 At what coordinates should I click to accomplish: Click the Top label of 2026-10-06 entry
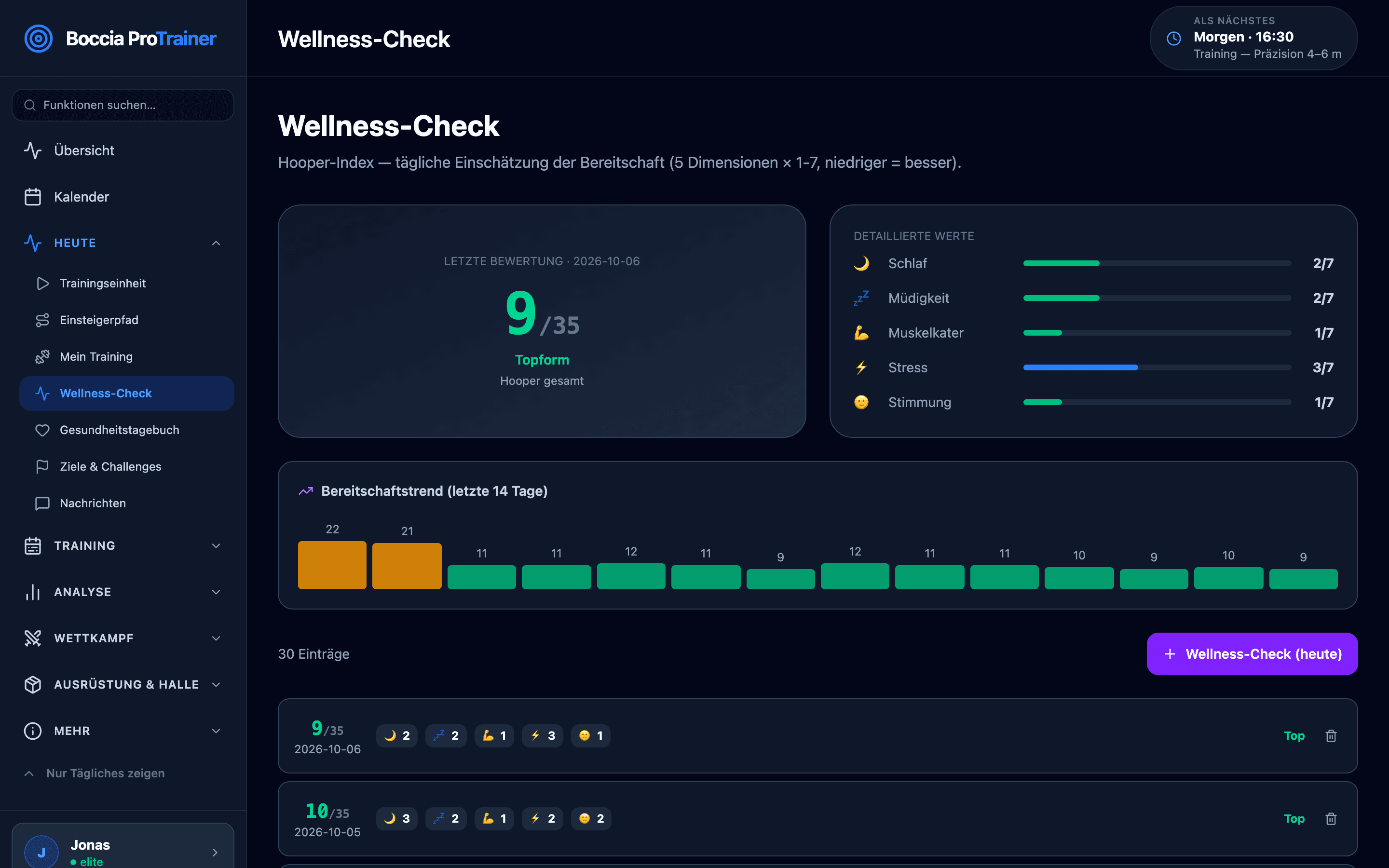pyautogui.click(x=1294, y=736)
